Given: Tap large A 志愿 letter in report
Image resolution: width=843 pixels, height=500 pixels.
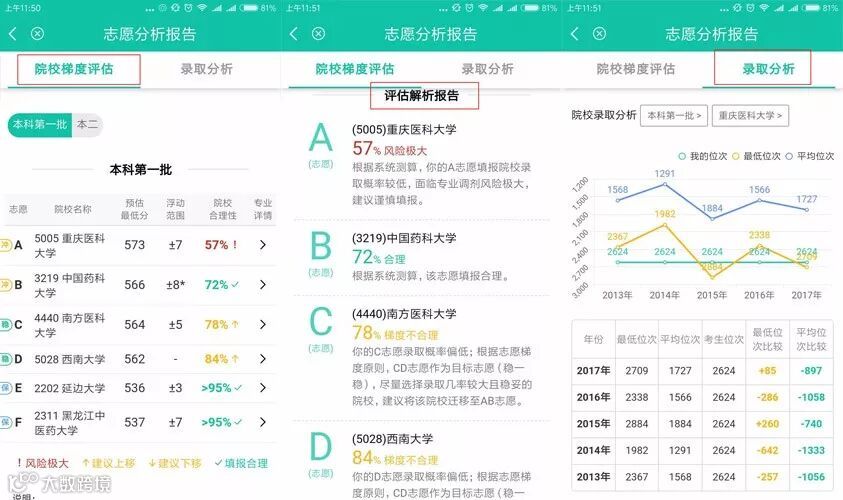Looking at the screenshot, I should pos(321,138).
